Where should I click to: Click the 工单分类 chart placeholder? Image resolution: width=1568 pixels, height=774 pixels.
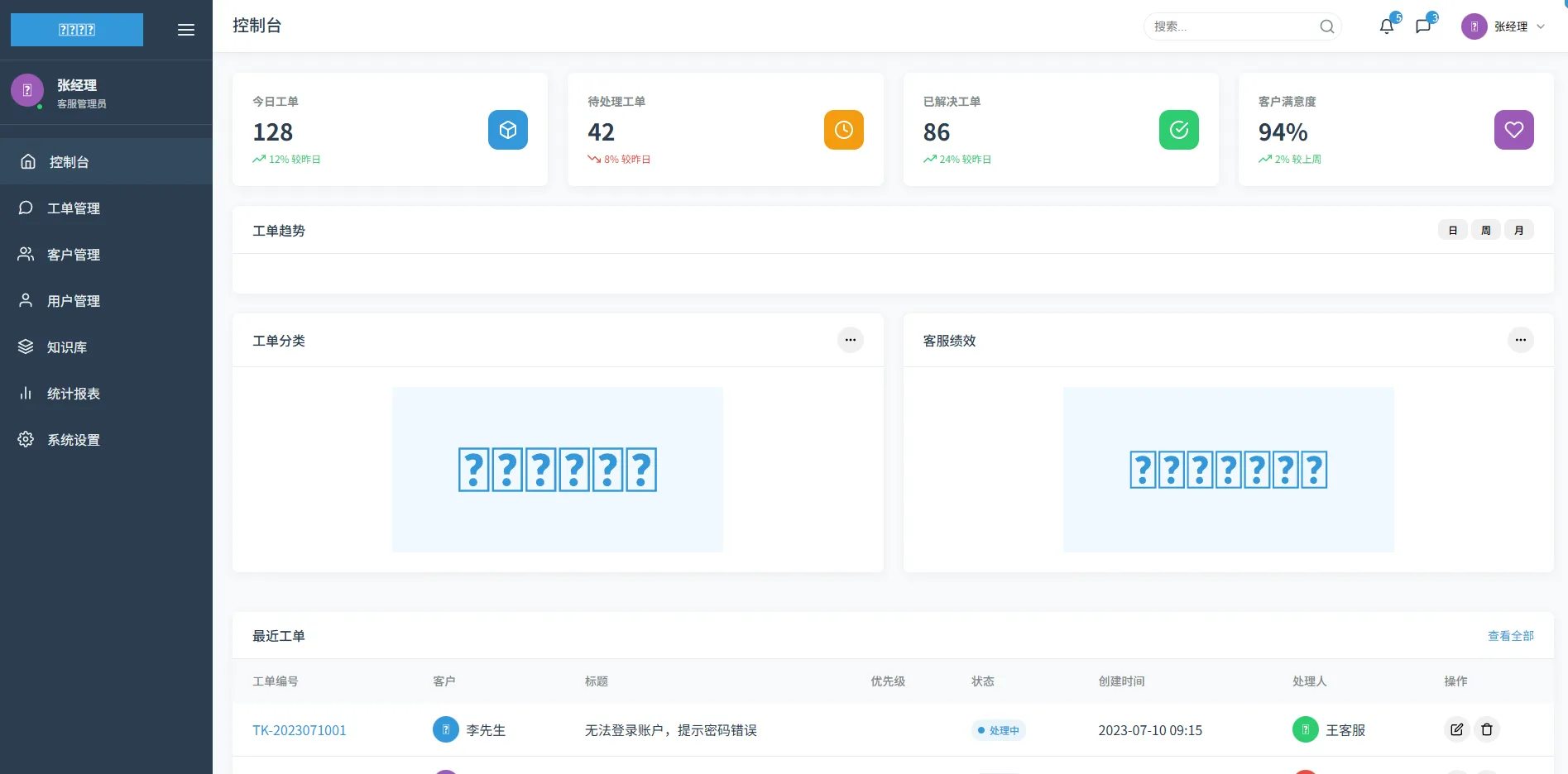click(558, 470)
